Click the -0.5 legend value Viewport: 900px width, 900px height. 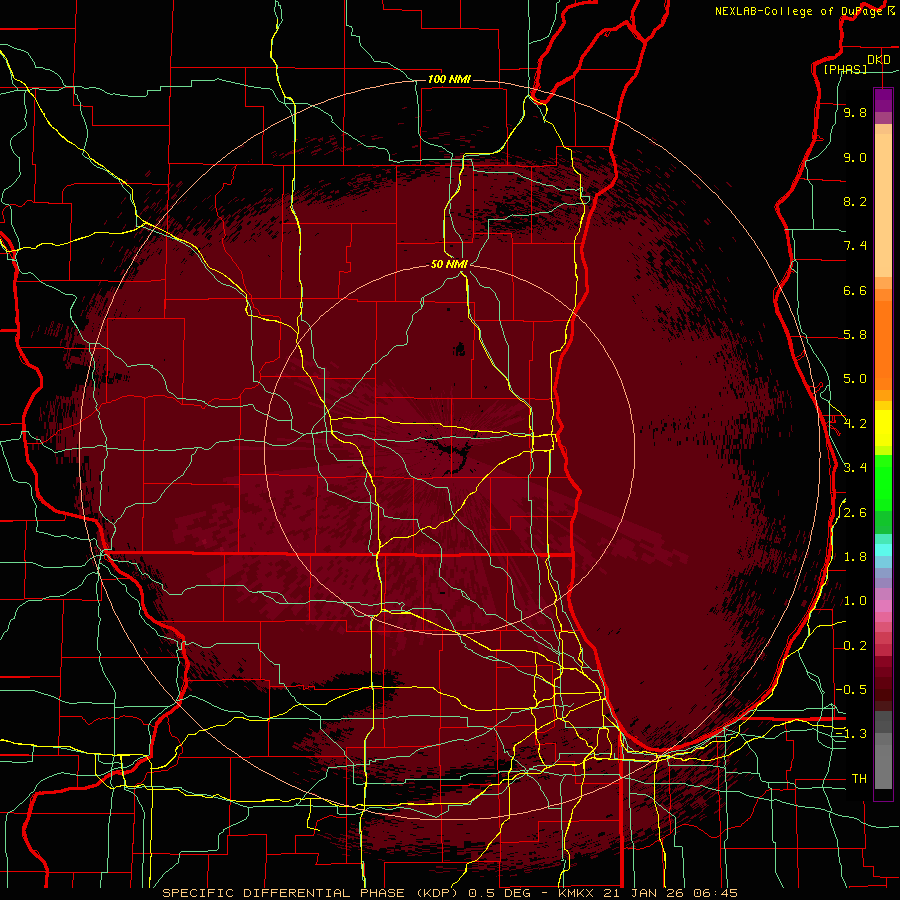[x=851, y=690]
